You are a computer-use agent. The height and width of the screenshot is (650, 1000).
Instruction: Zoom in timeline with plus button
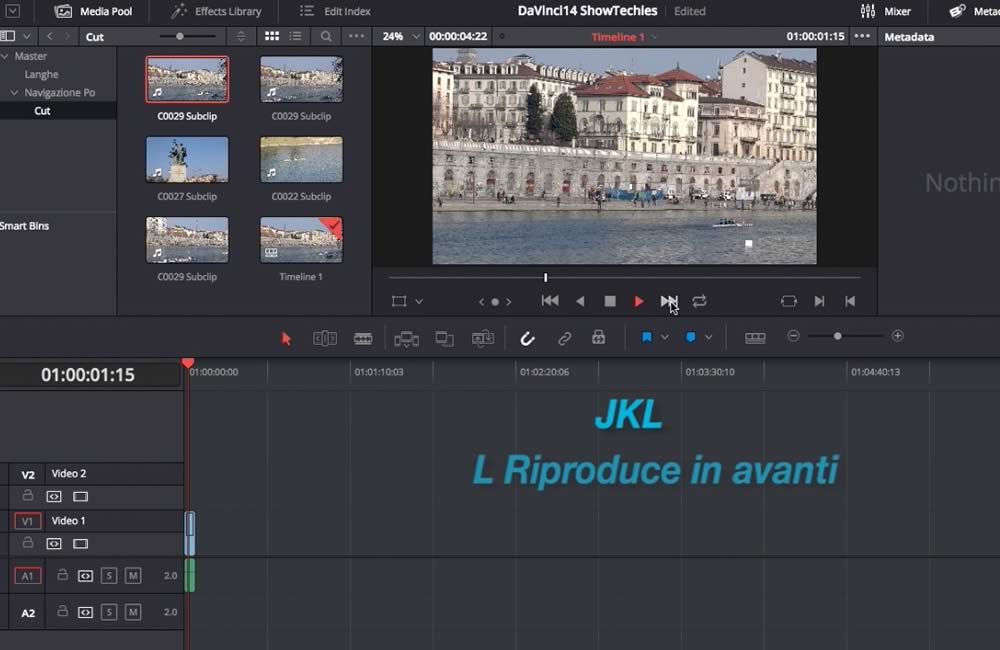[x=897, y=336]
